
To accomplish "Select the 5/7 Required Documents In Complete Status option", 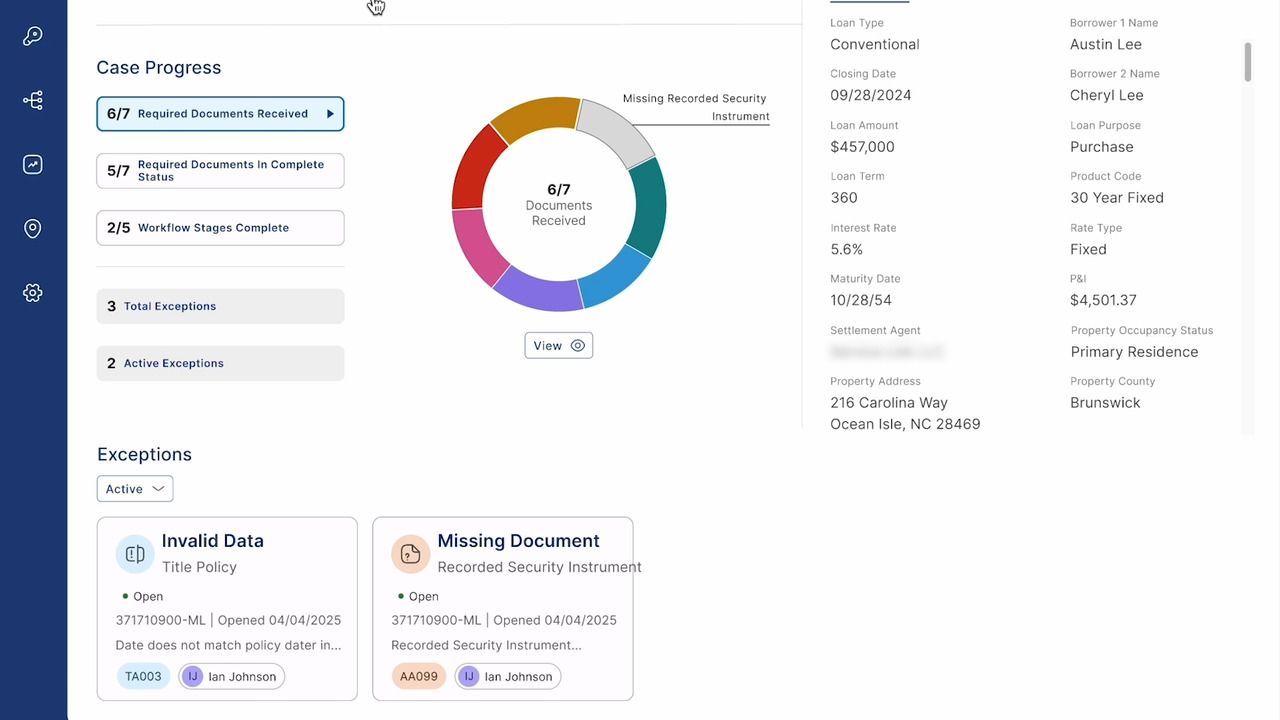I will pos(220,171).
